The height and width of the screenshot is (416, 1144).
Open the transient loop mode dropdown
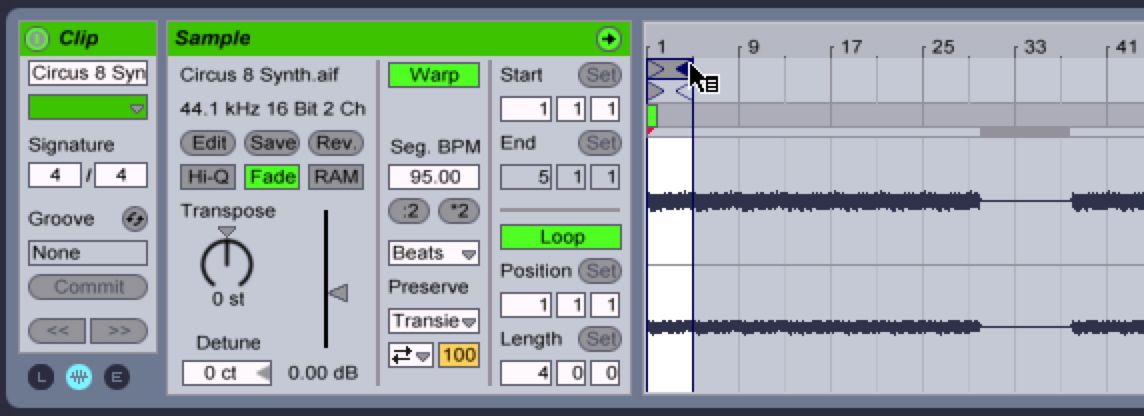[x=411, y=355]
